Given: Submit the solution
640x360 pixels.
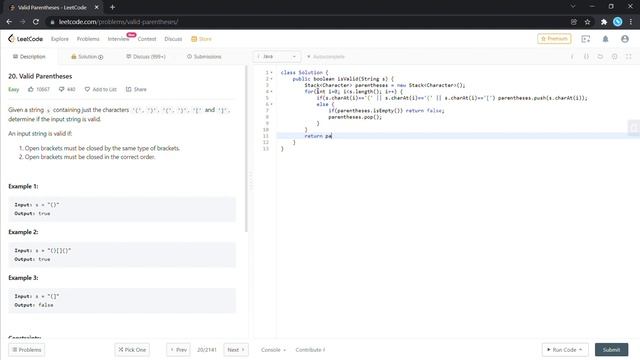Looking at the screenshot, I should pyautogui.click(x=611, y=350).
